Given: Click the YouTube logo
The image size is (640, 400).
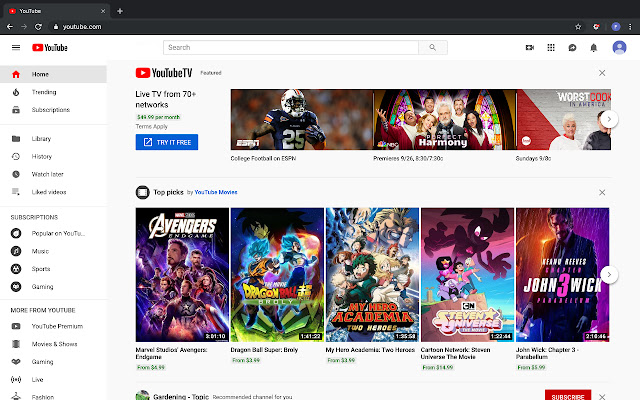Looking at the screenshot, I should click(x=50, y=48).
